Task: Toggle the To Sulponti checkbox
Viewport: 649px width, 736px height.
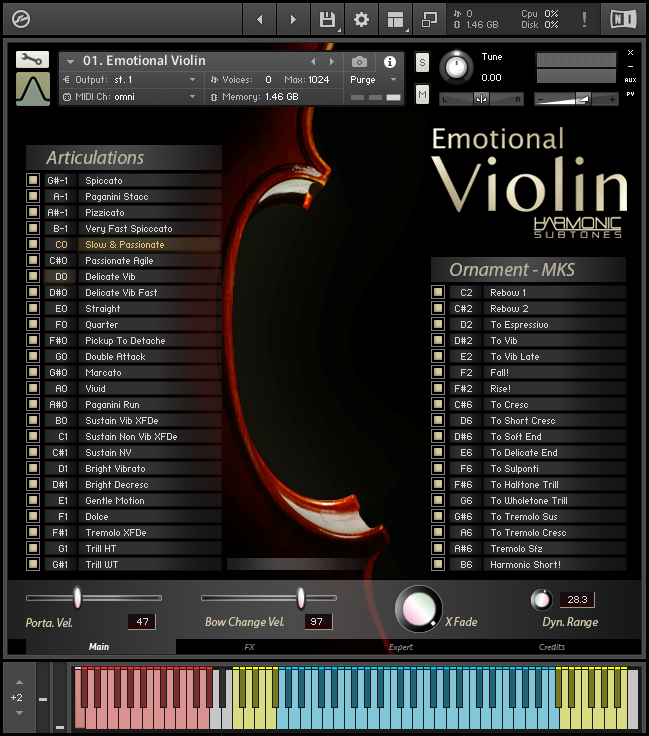Action: [x=438, y=468]
